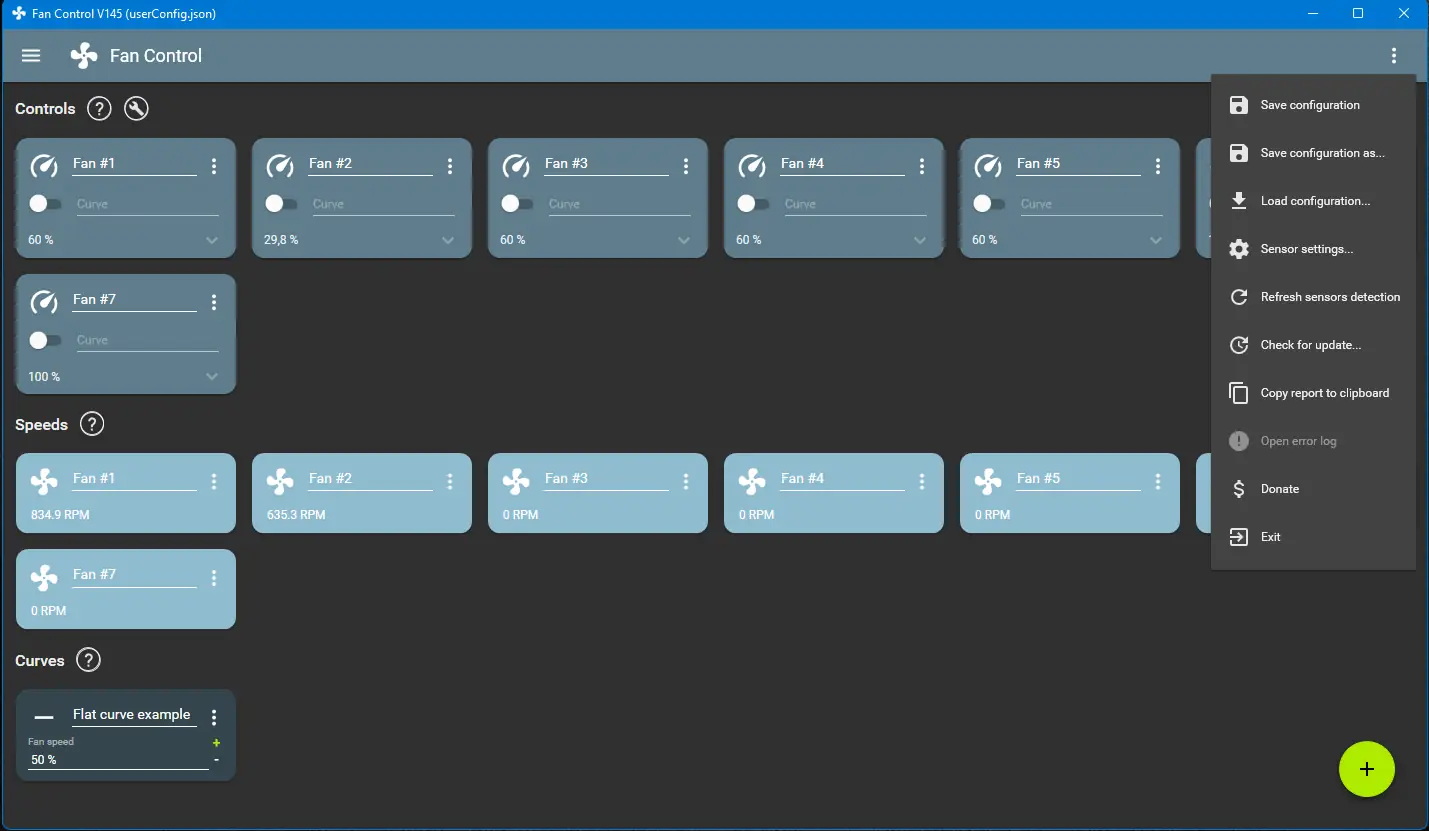Image resolution: width=1429 pixels, height=831 pixels.
Task: Select Donate from the menu
Action: click(x=1313, y=489)
